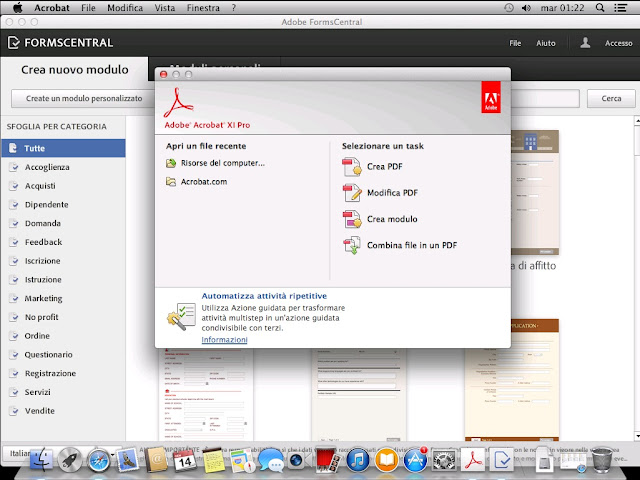Open the Acrobat application menu

coord(52,8)
